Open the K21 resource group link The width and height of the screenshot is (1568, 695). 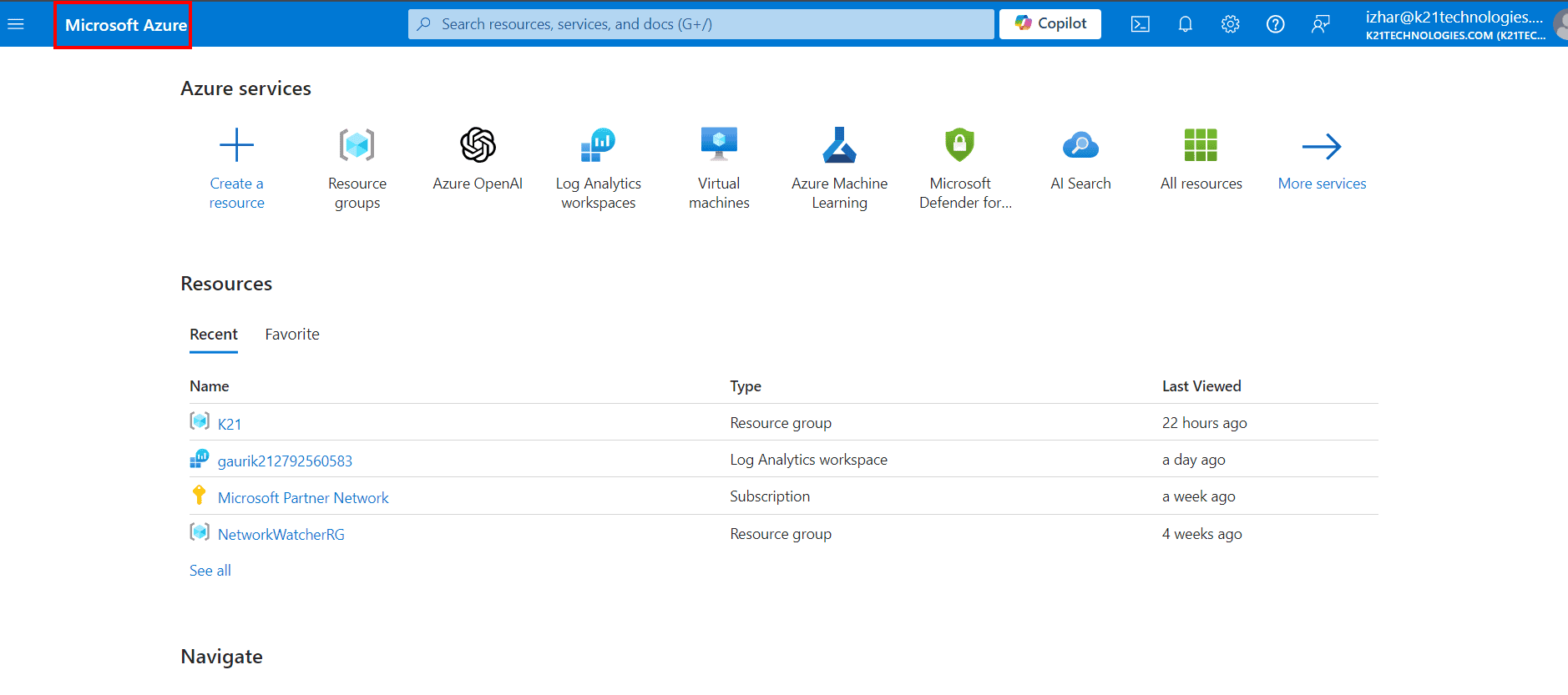tap(230, 424)
